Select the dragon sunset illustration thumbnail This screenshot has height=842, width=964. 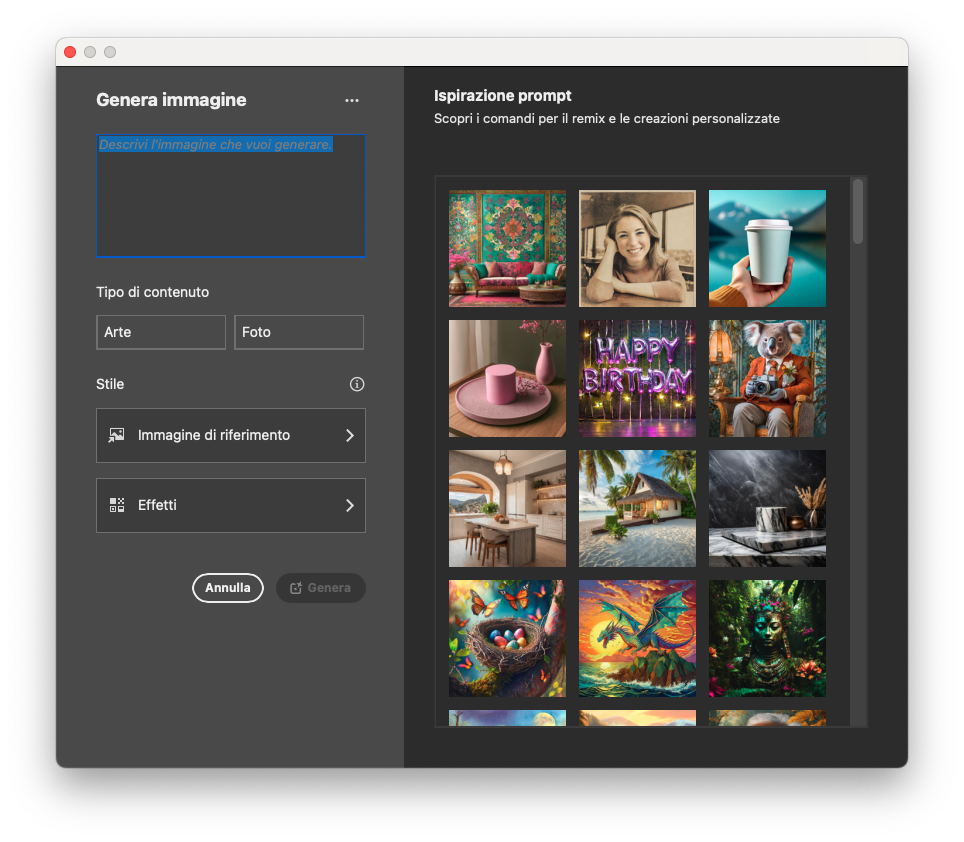click(637, 638)
